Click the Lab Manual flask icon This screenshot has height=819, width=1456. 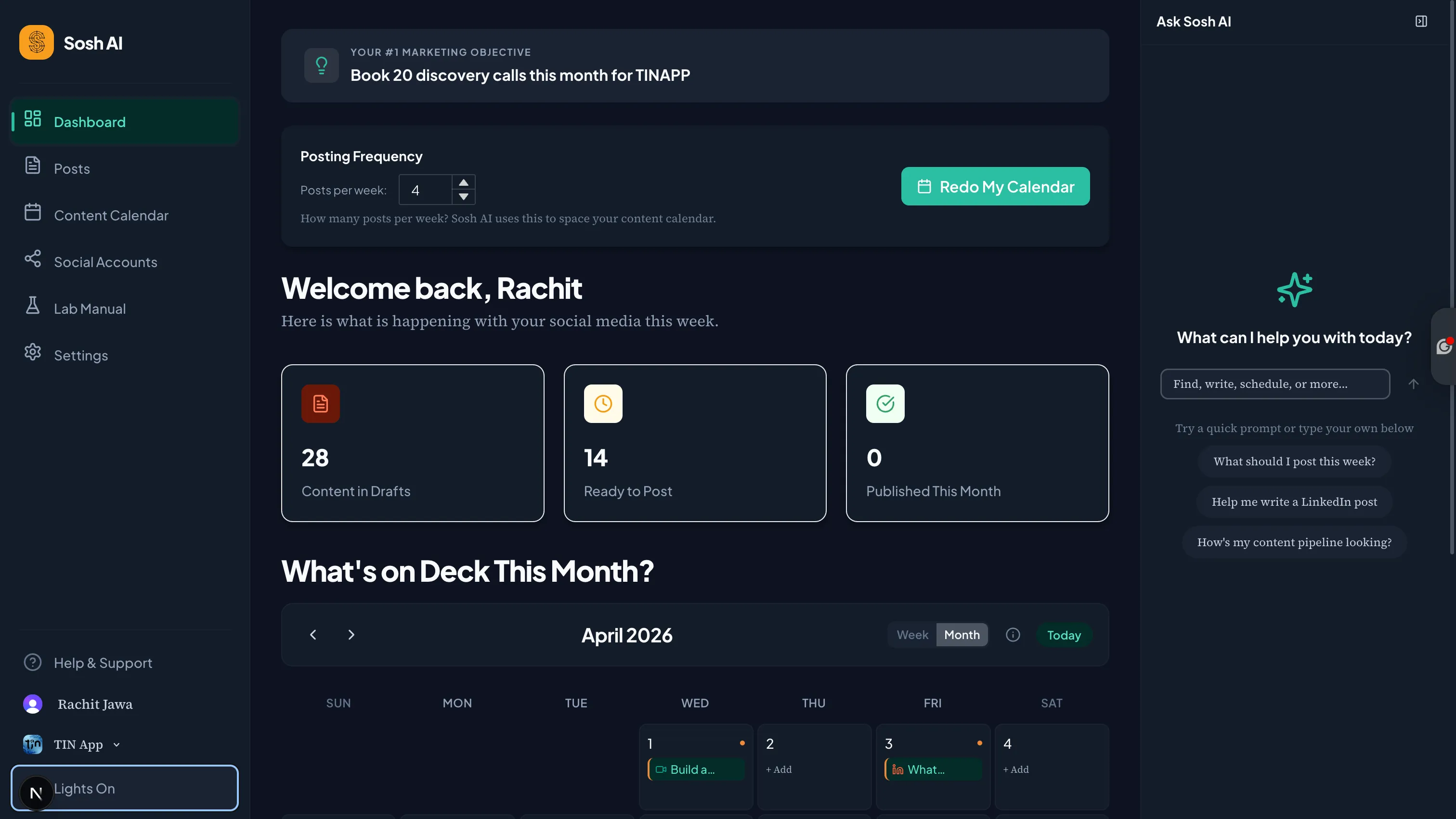point(33,305)
